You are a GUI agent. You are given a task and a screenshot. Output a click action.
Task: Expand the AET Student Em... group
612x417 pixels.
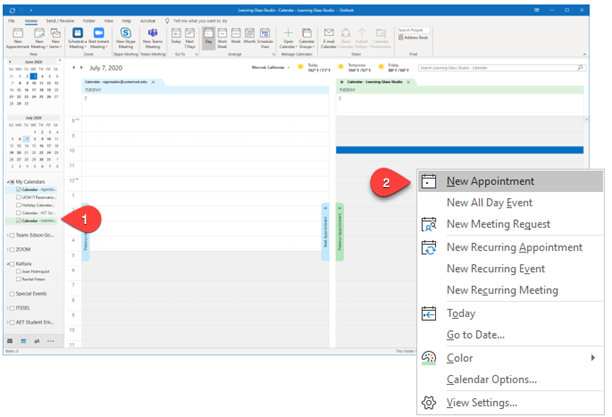pos(7,323)
